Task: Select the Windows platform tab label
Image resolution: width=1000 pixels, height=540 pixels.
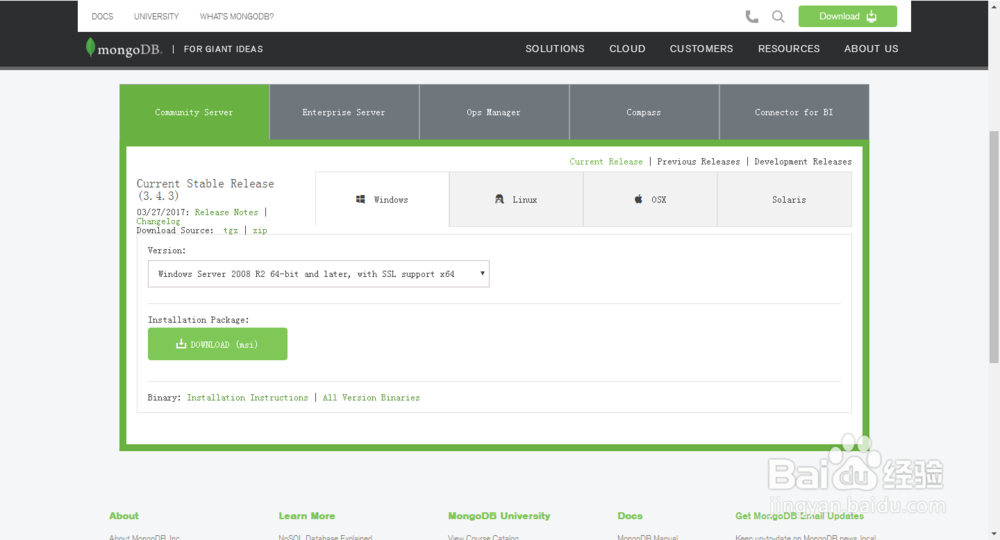Action: (391, 200)
